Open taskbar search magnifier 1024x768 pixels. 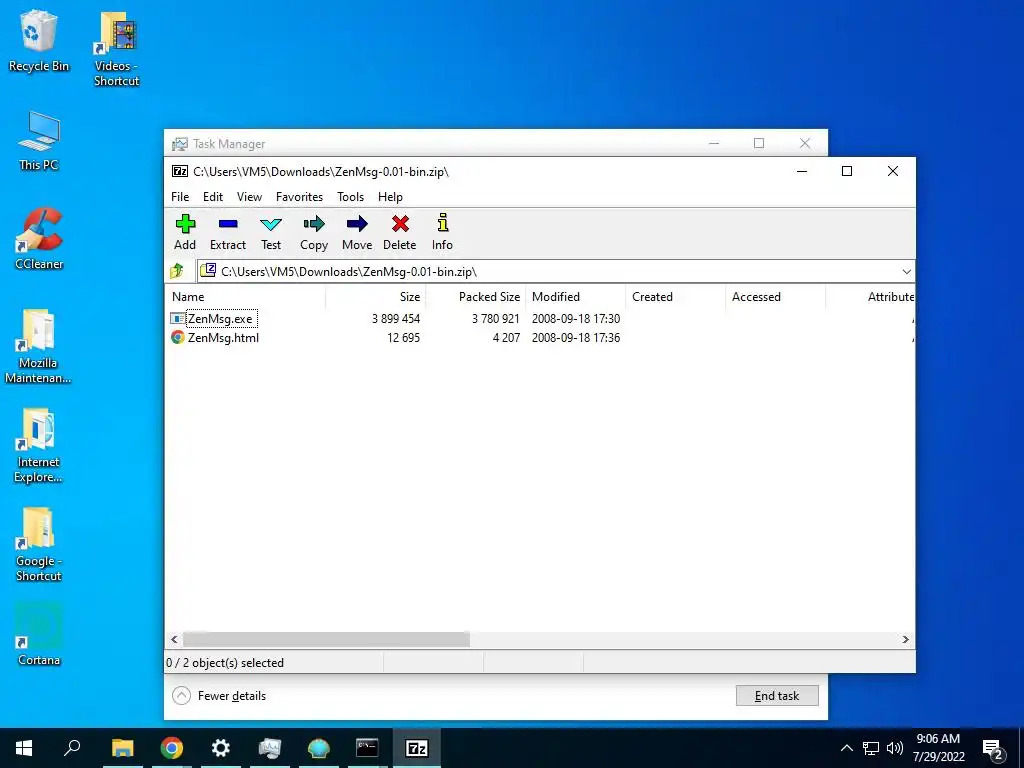[x=72, y=748]
